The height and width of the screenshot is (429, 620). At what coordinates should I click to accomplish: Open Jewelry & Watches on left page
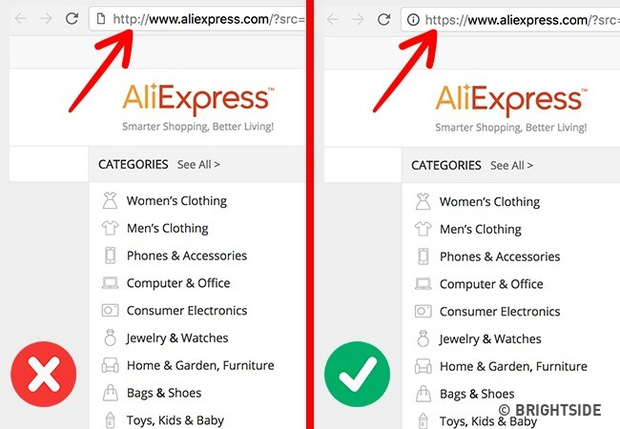pyautogui.click(x=177, y=338)
